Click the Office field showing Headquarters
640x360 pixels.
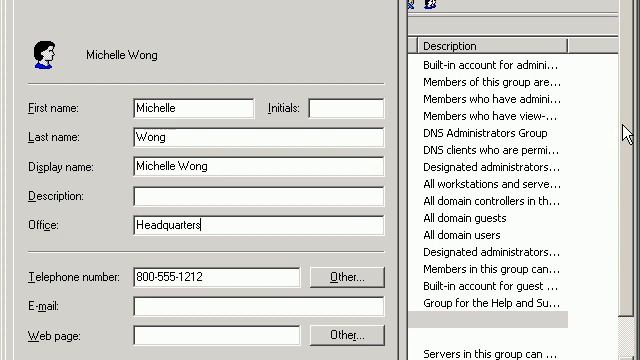click(x=258, y=225)
